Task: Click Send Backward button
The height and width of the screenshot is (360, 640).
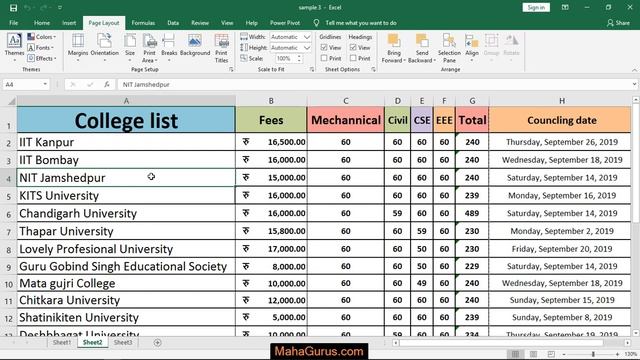Action: click(x=422, y=48)
